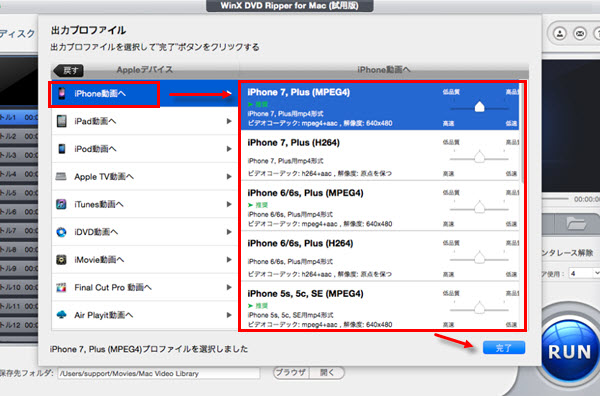Click the 戻す back button
Screen dimensions: 600x396
[x=69, y=70]
